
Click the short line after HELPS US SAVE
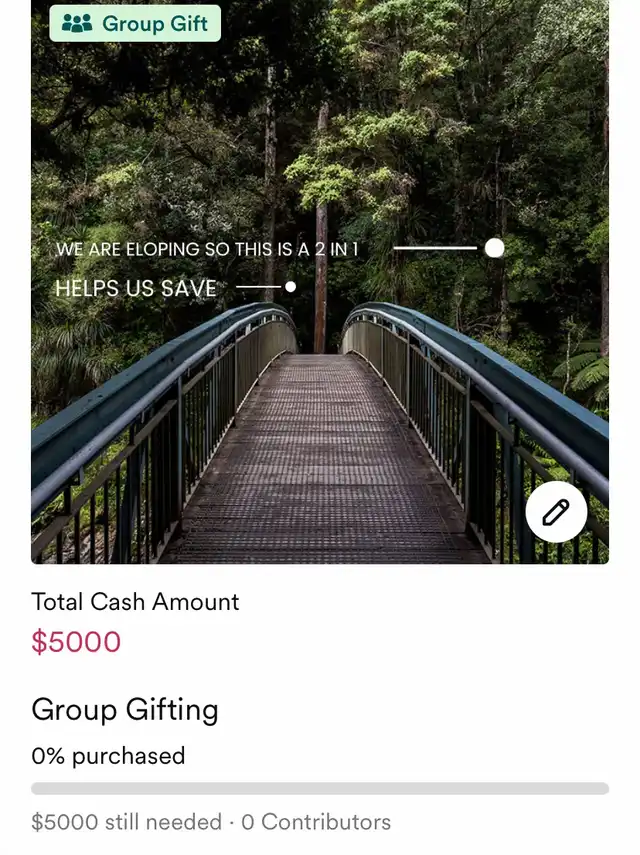pyautogui.click(x=259, y=287)
